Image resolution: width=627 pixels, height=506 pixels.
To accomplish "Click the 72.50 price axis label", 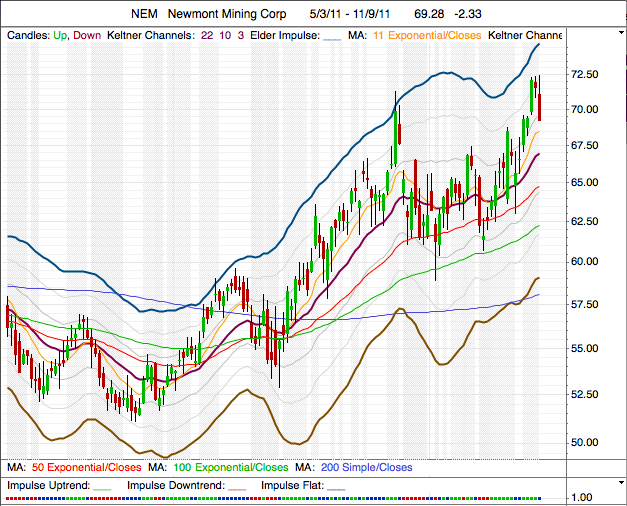I will point(585,74).
